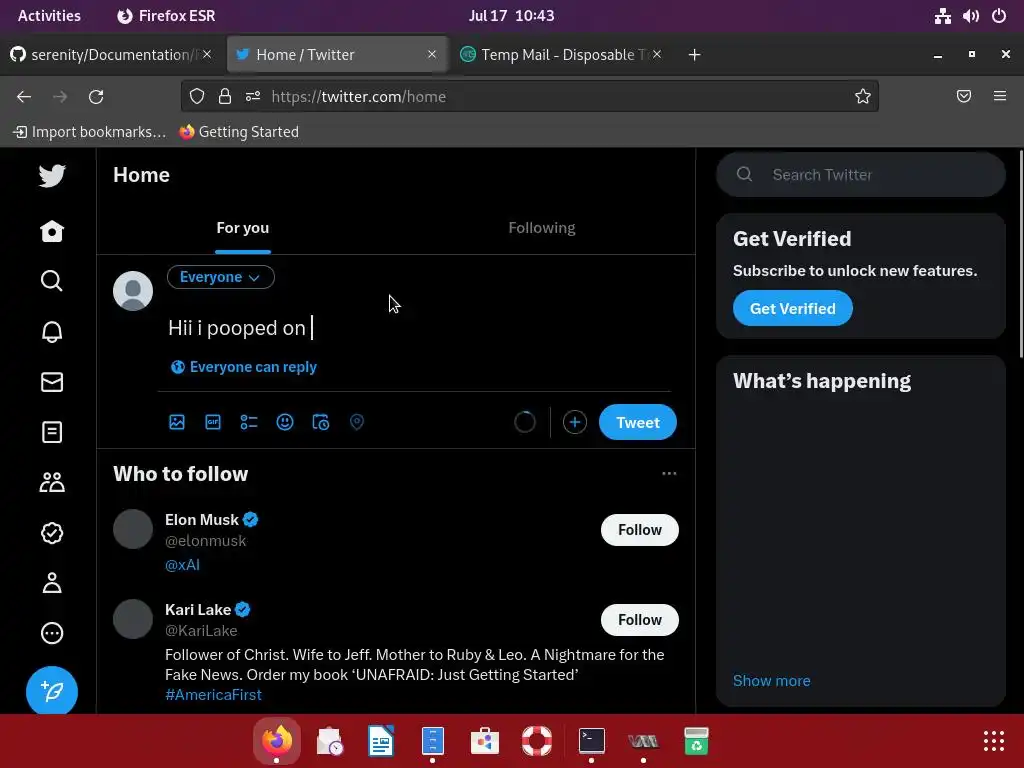Open the Communities people icon

coord(52,483)
